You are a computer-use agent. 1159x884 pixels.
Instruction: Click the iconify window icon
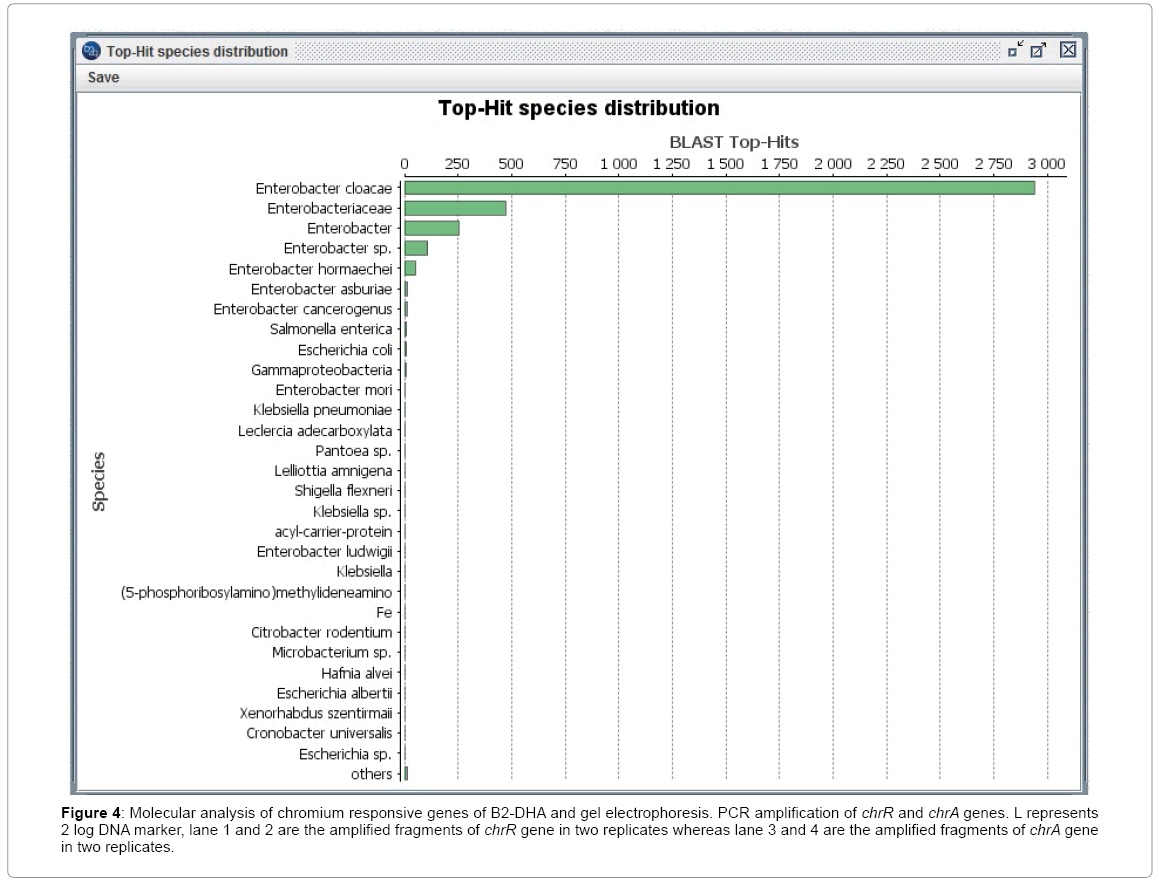1016,49
